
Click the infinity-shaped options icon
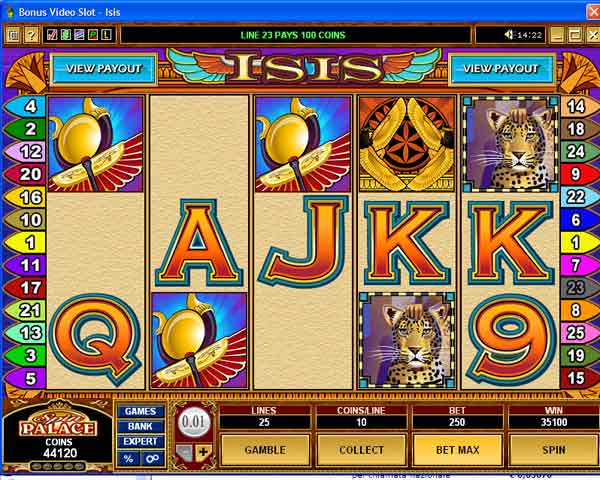tap(152, 458)
